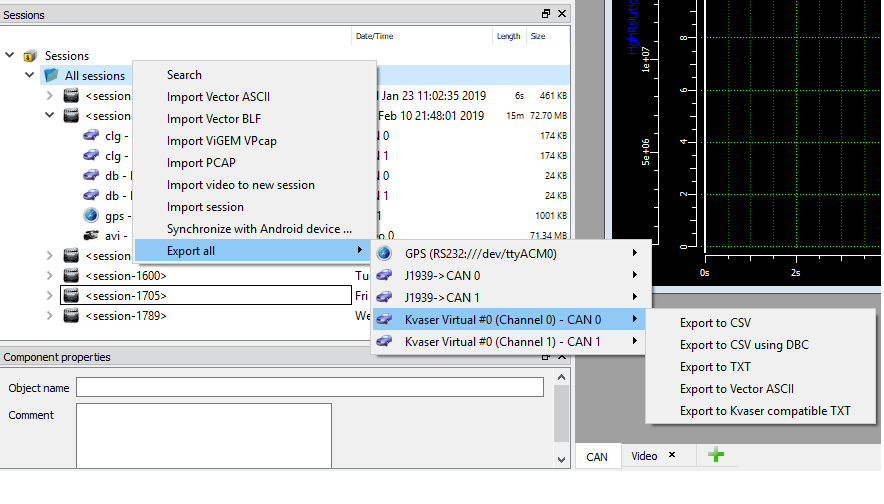Image resolution: width=884 pixels, height=504 pixels.
Task: Choose Export to TXT
Action: [x=761, y=367]
